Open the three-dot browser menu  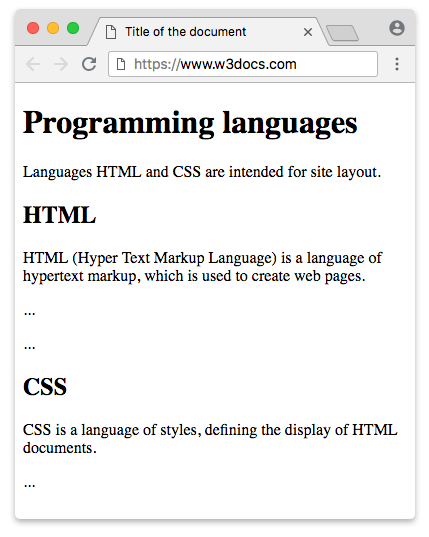[x=397, y=64]
